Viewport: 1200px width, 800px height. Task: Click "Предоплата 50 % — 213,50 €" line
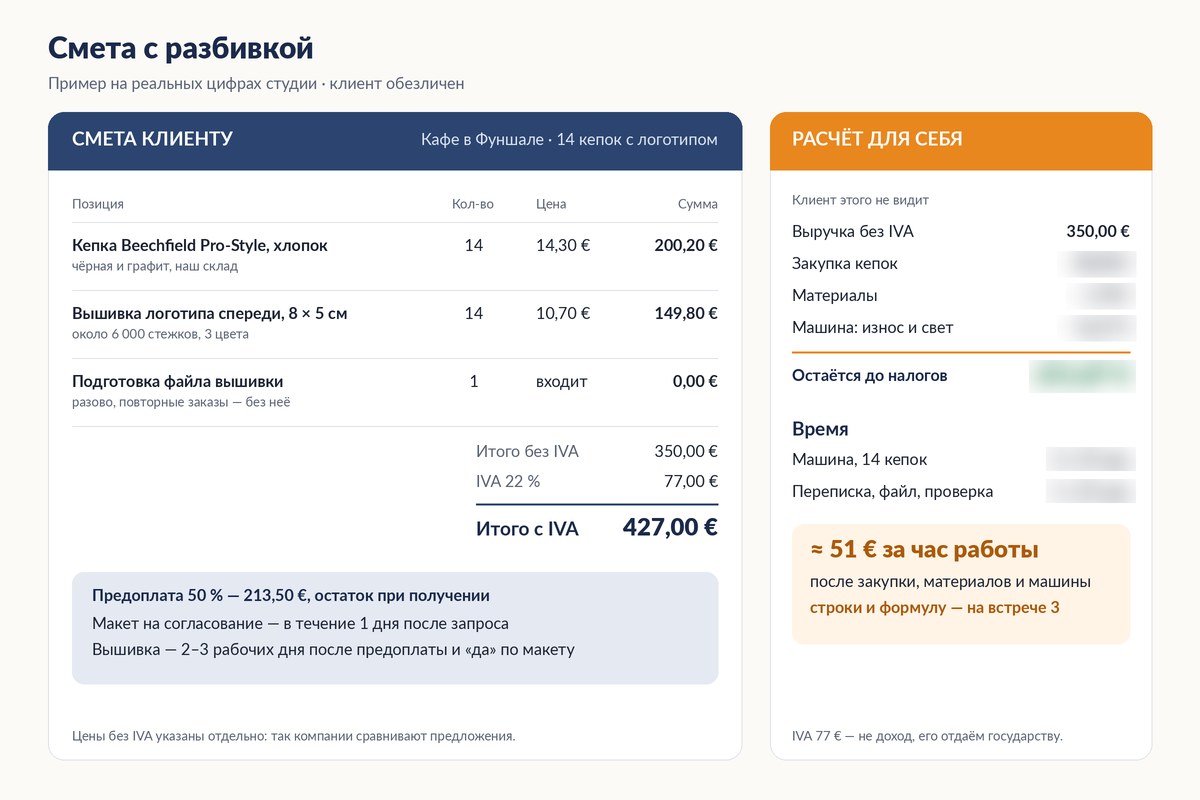click(291, 596)
